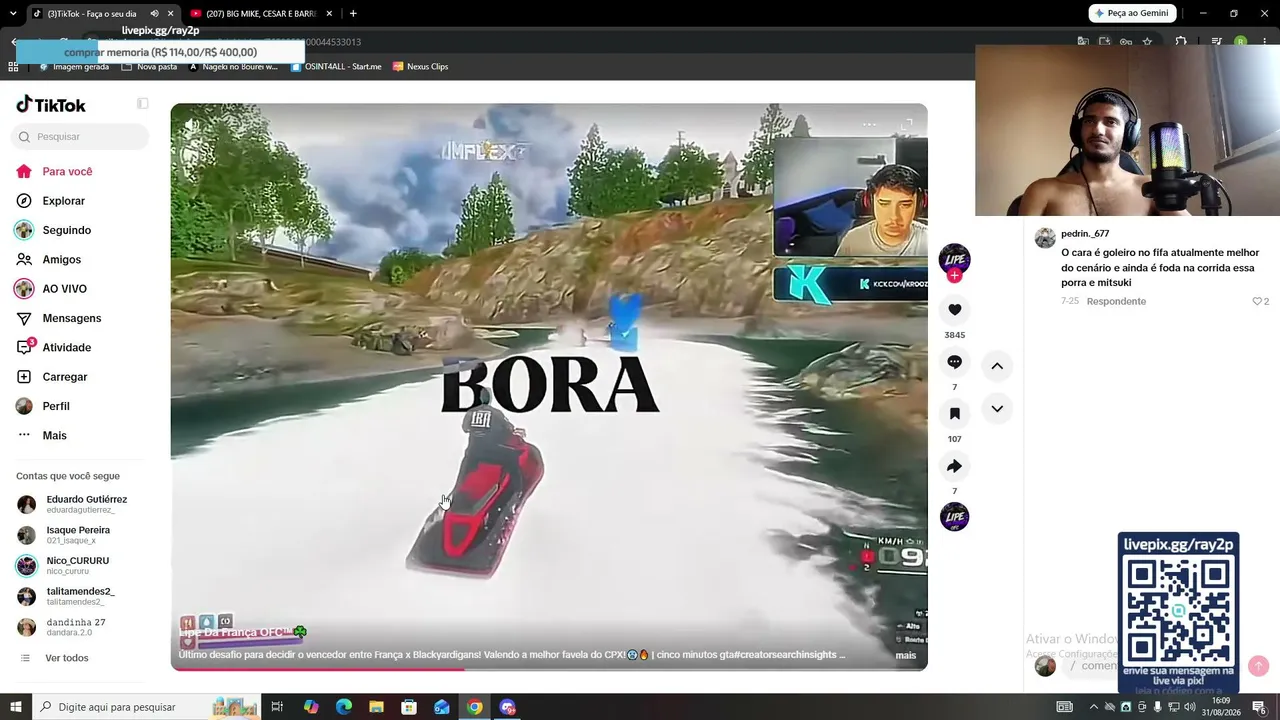Image resolution: width=1280 pixels, height=720 pixels.
Task: Open Chrome apps grid in bookmarks bar
Action: 13,66
